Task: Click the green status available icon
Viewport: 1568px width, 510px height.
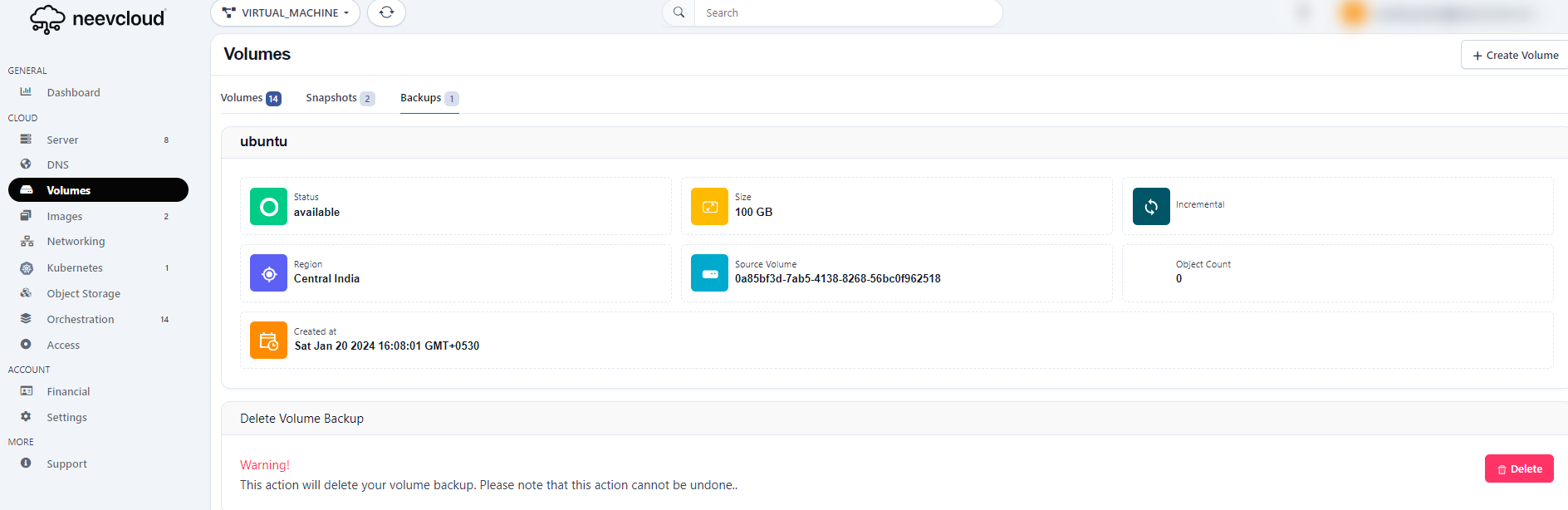Action: (x=268, y=207)
